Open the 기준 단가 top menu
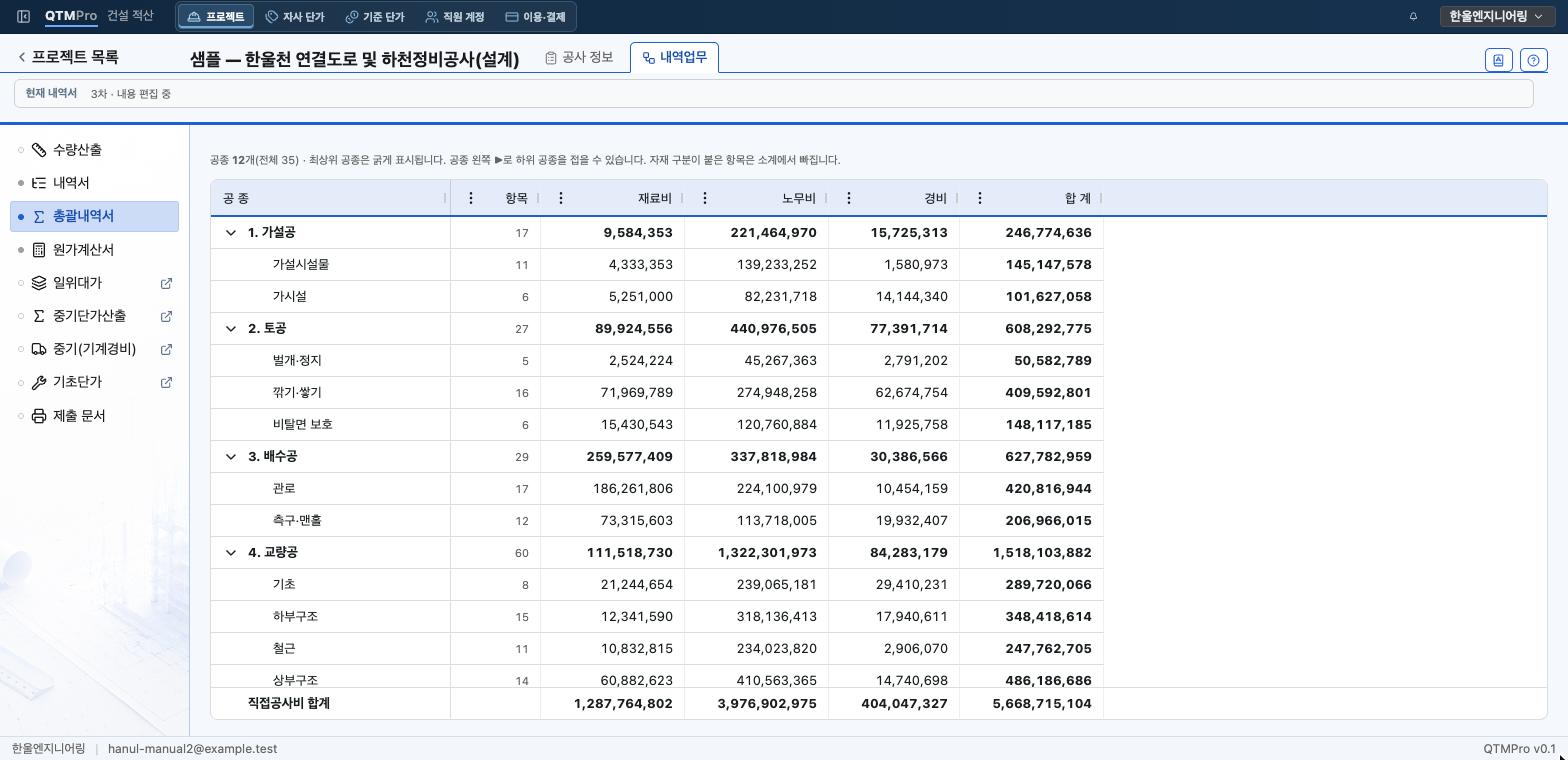 [x=375, y=17]
